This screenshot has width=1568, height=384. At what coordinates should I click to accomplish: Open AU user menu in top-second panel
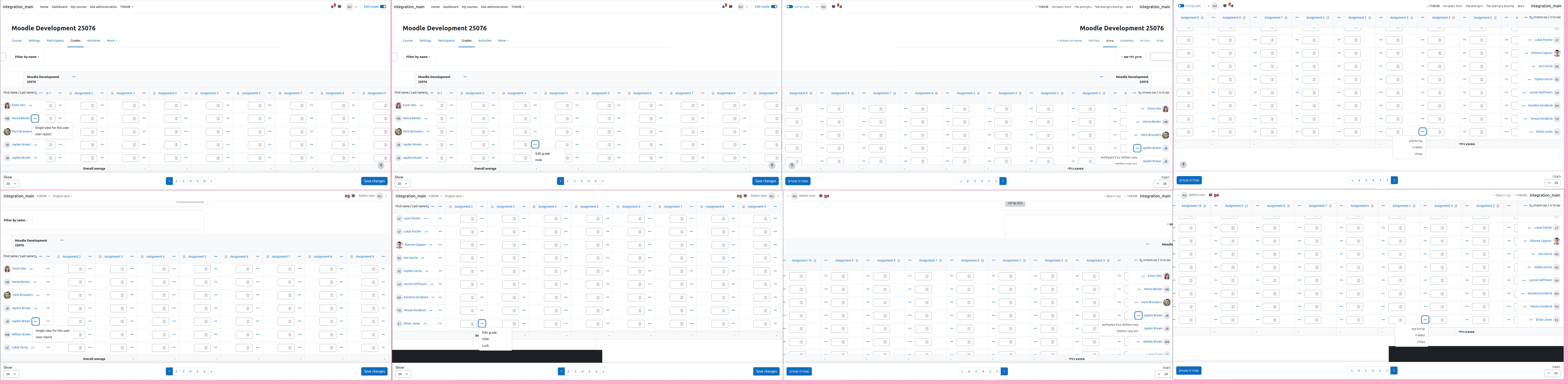click(x=743, y=7)
